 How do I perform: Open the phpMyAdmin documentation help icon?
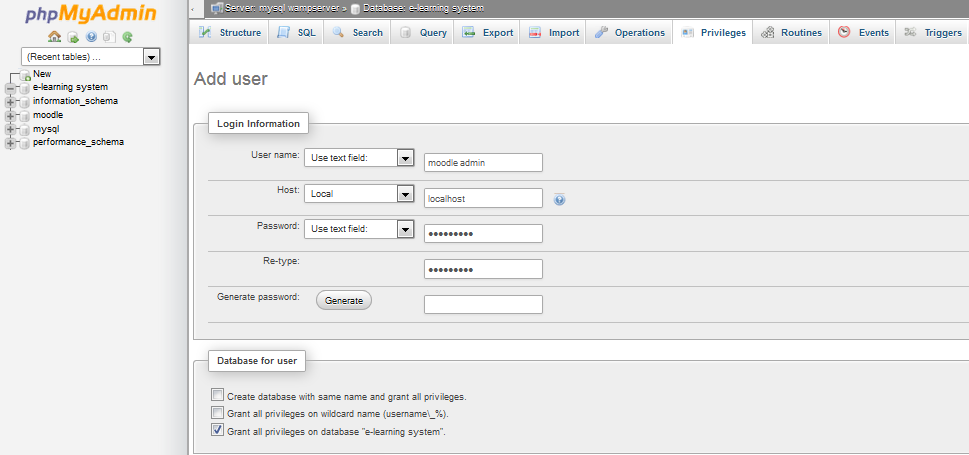pyautogui.click(x=91, y=37)
